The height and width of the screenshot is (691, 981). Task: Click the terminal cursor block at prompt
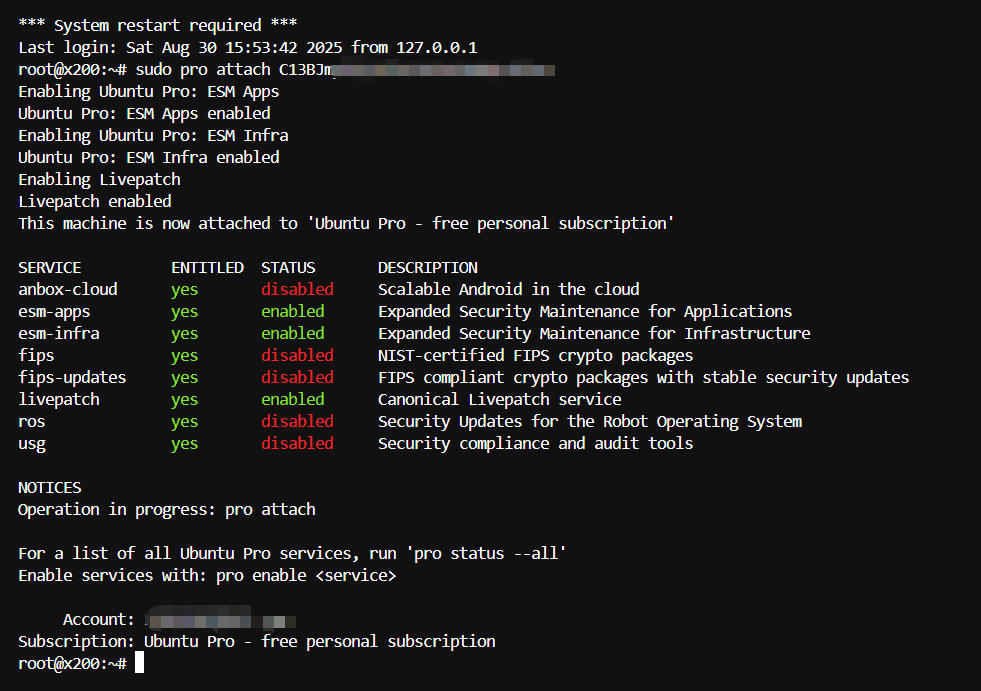click(x=140, y=663)
